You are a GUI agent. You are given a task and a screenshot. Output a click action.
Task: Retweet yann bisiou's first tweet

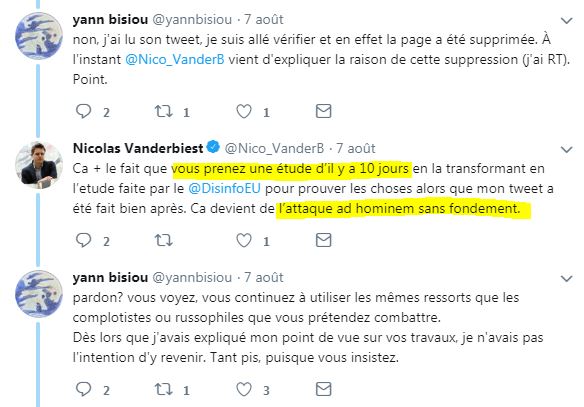coord(164,111)
